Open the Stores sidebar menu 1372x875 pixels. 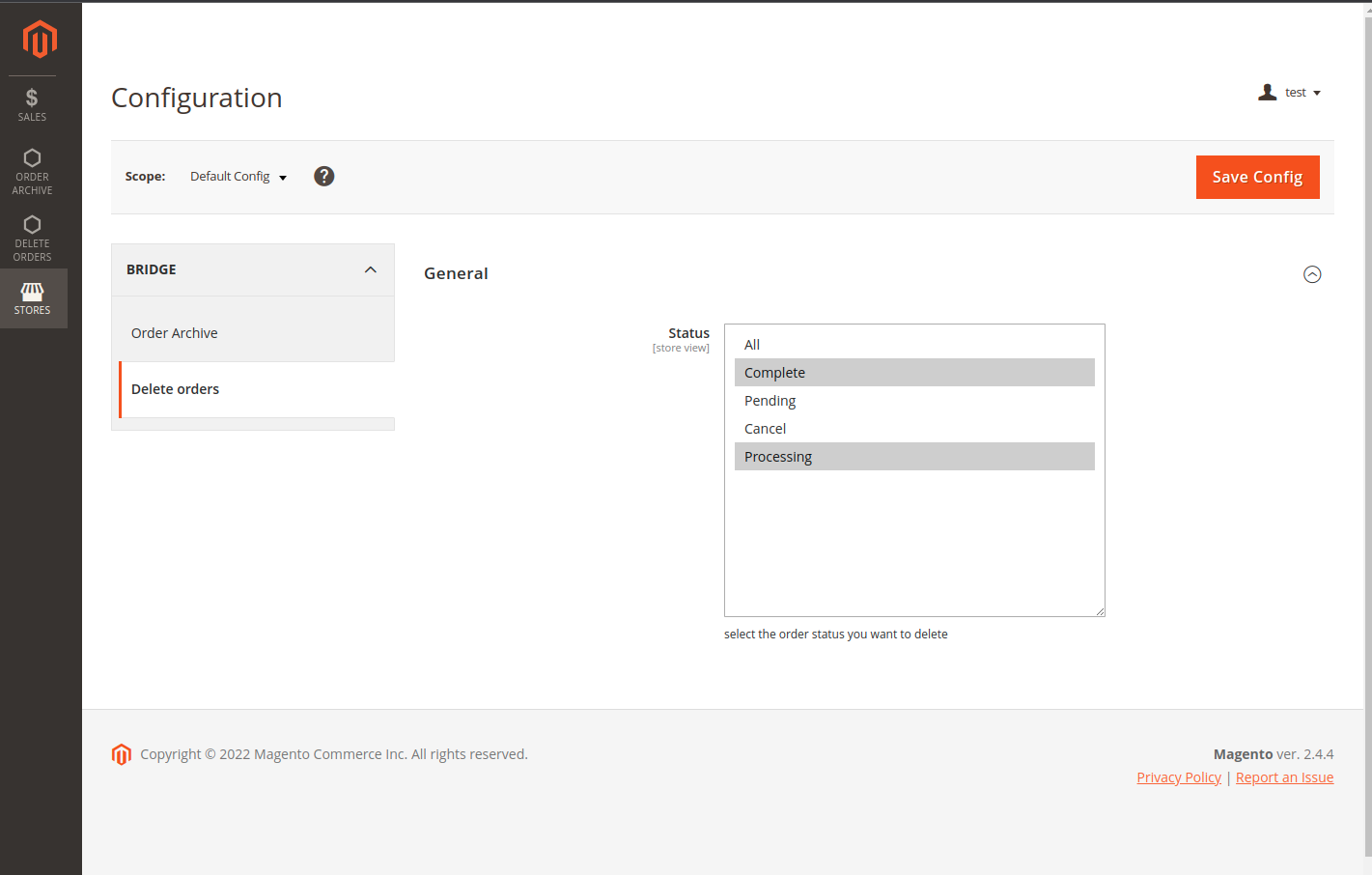click(32, 298)
